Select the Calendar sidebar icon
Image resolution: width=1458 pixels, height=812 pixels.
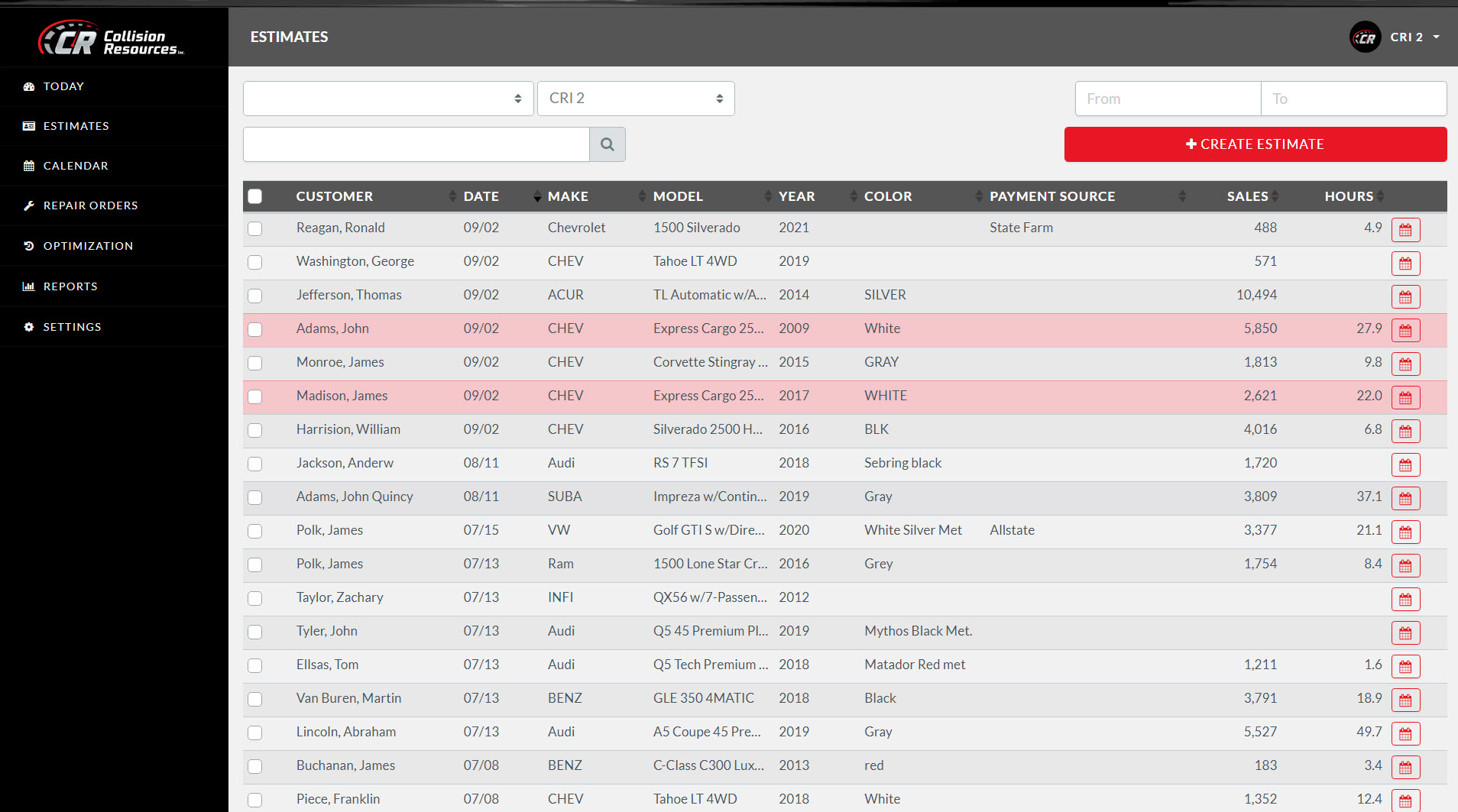point(29,165)
